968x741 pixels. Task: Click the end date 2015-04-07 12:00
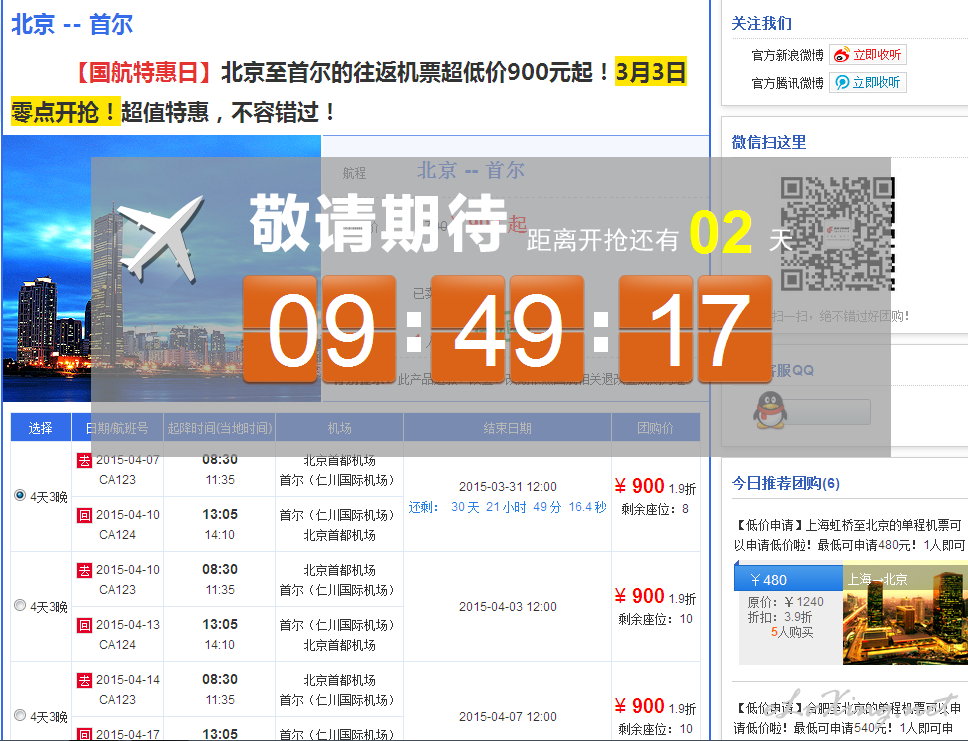(508, 716)
